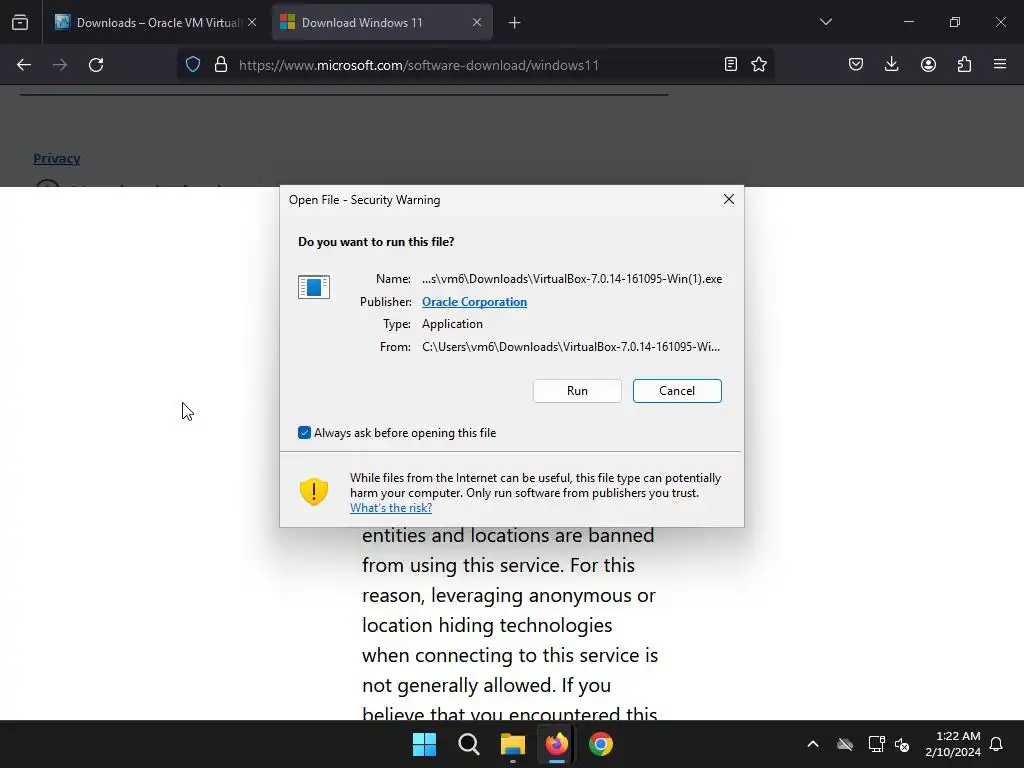Click the application file icon in dialog
1024x768 pixels.
313,287
